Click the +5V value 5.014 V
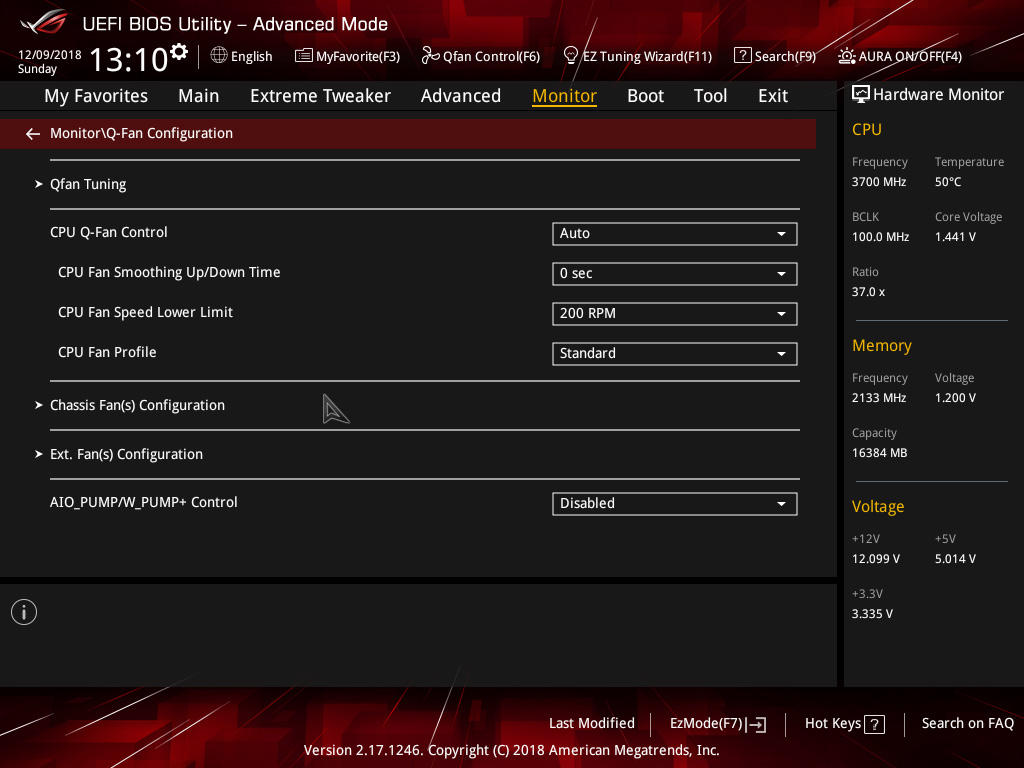 pyautogui.click(x=955, y=559)
